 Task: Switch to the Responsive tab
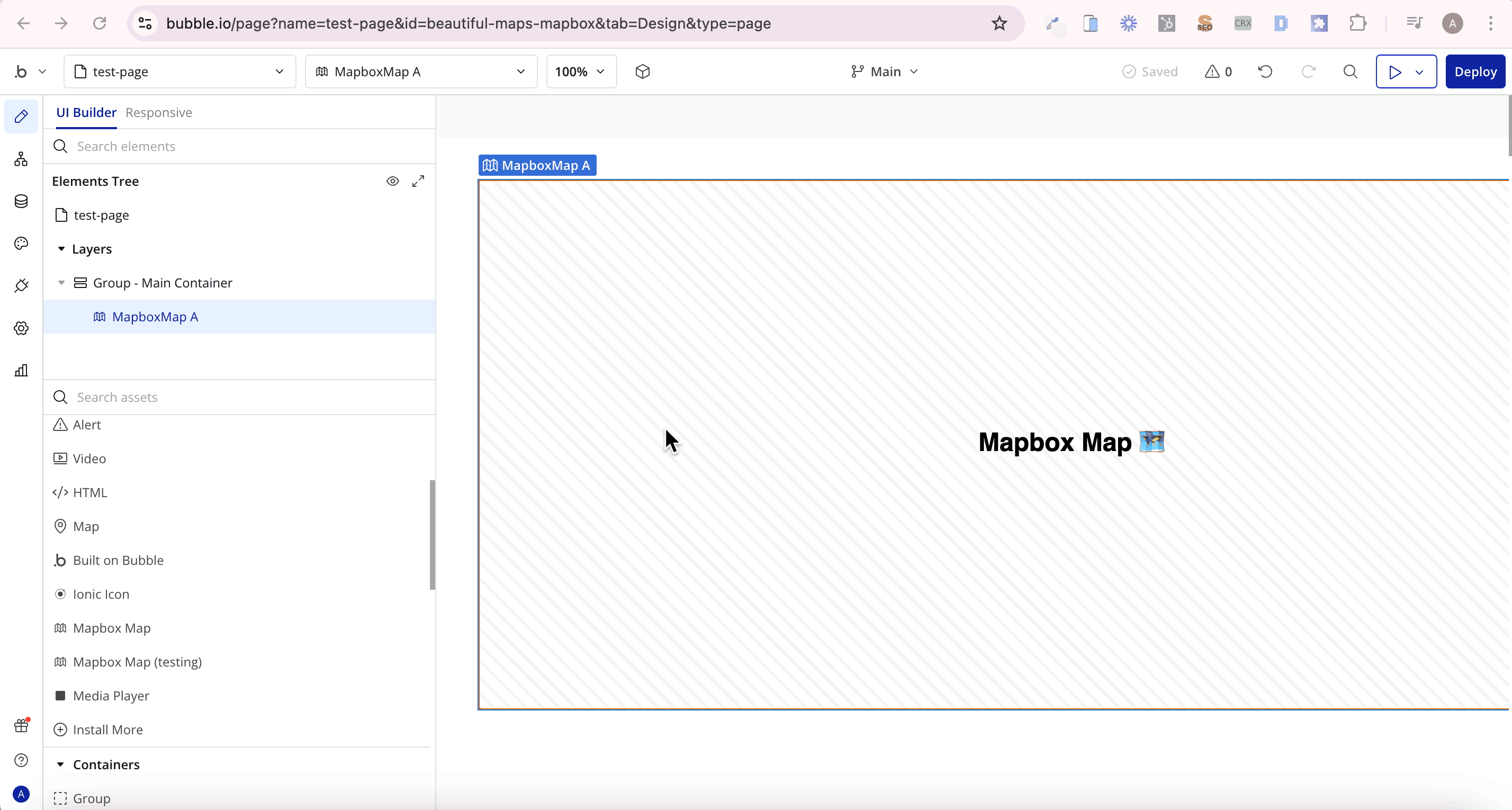point(158,113)
